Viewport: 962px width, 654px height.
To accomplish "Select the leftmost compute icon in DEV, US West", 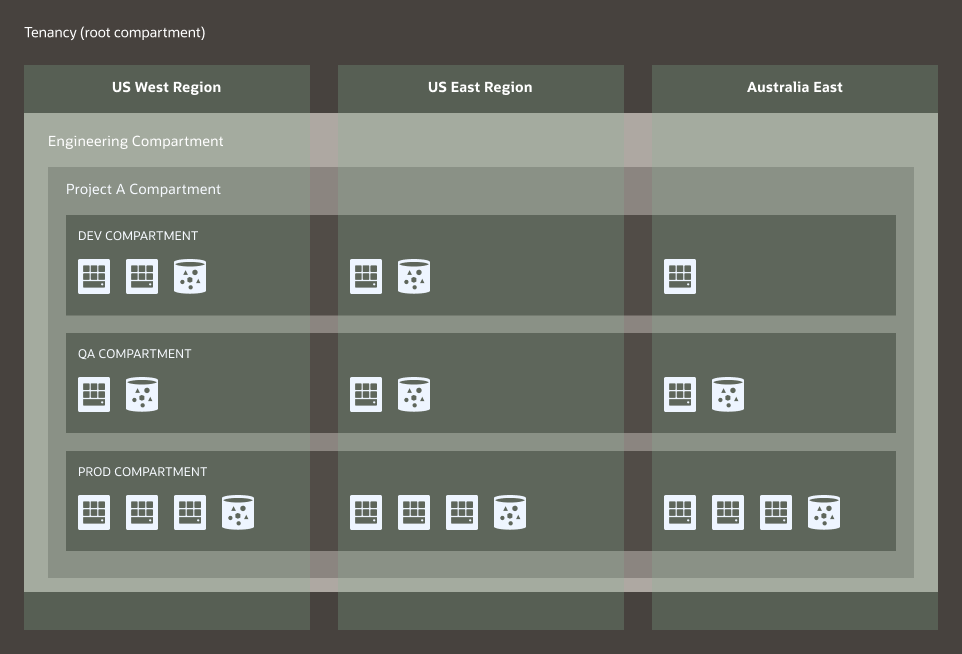I will click(x=94, y=277).
